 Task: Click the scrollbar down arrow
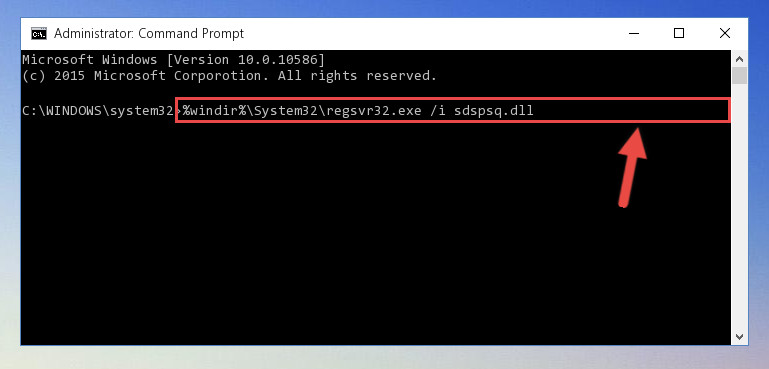[740, 336]
